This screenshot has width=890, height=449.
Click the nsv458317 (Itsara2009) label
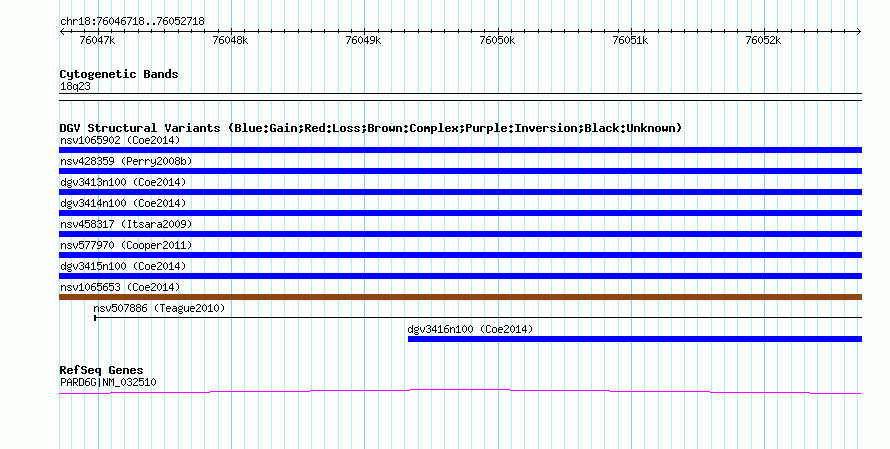[x=126, y=224]
